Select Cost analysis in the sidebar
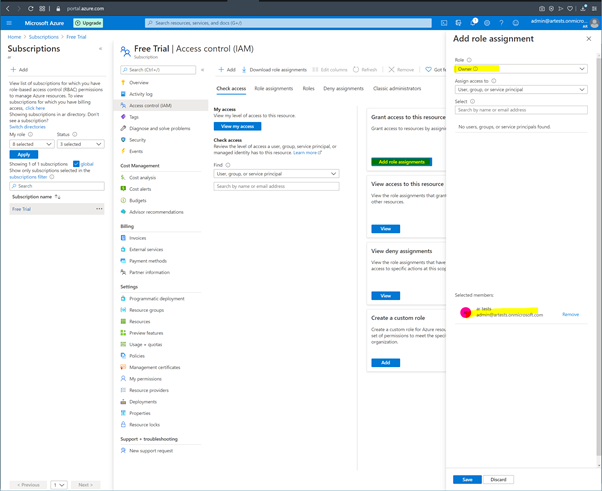Screen dimensions: 602x491 click(x=142, y=177)
